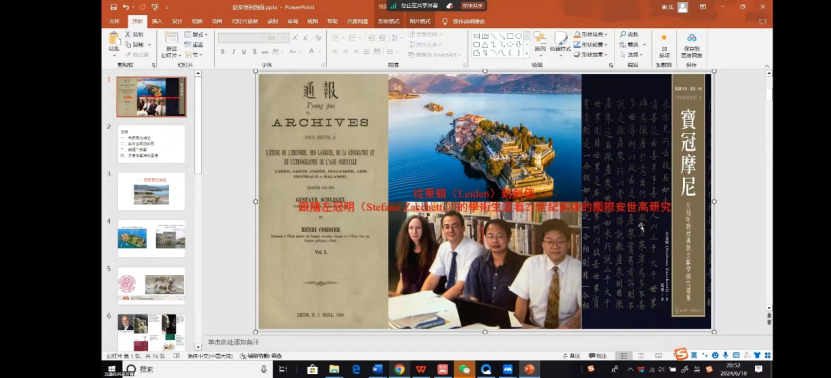Expand the shapes gallery more arrow

(x=526, y=53)
